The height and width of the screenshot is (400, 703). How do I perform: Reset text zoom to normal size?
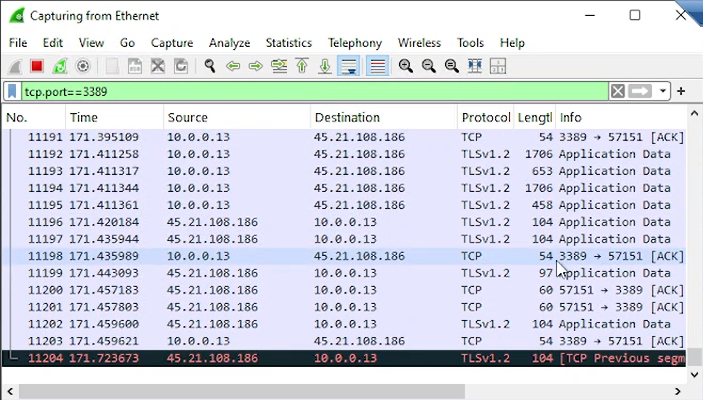point(451,66)
